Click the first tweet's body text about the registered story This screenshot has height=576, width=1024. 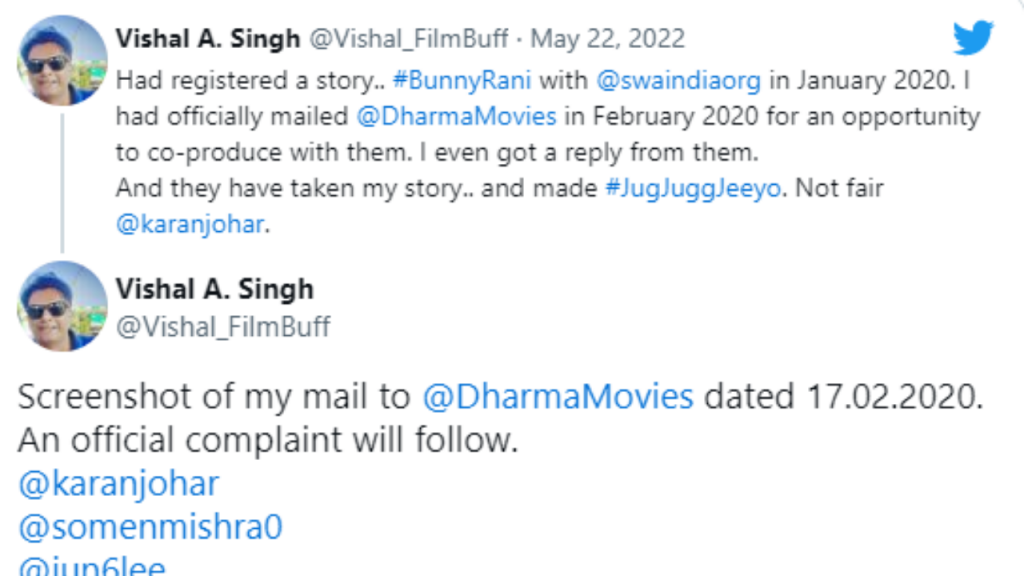click(x=549, y=152)
